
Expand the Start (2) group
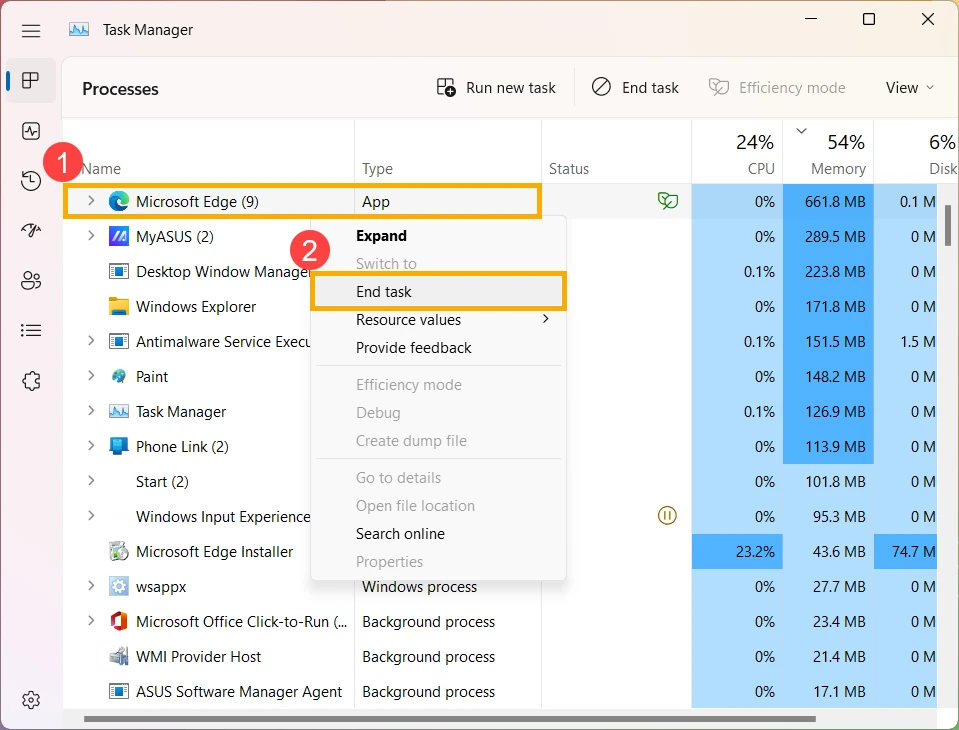(x=91, y=481)
